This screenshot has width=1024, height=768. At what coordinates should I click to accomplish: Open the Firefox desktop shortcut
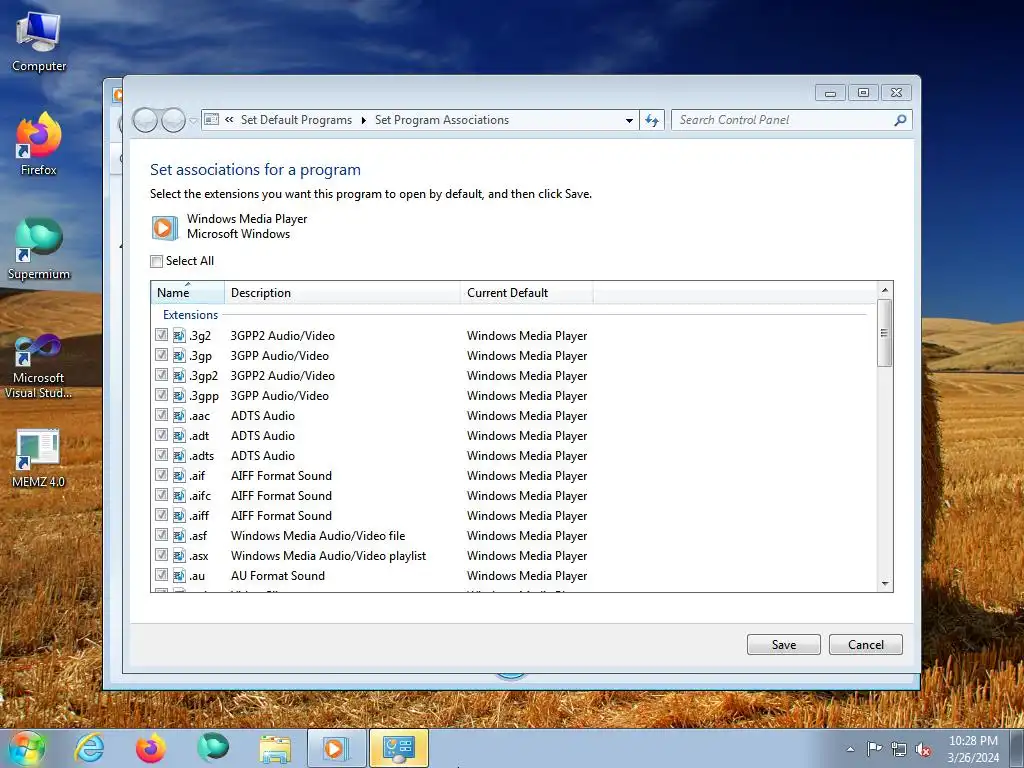tap(39, 145)
